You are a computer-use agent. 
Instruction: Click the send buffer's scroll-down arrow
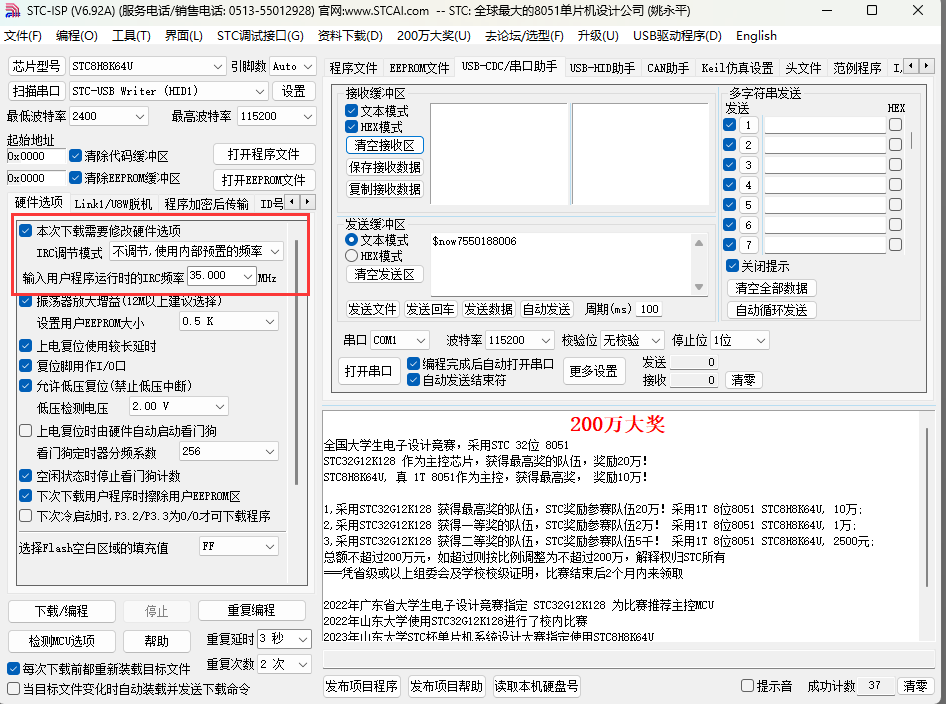699,287
